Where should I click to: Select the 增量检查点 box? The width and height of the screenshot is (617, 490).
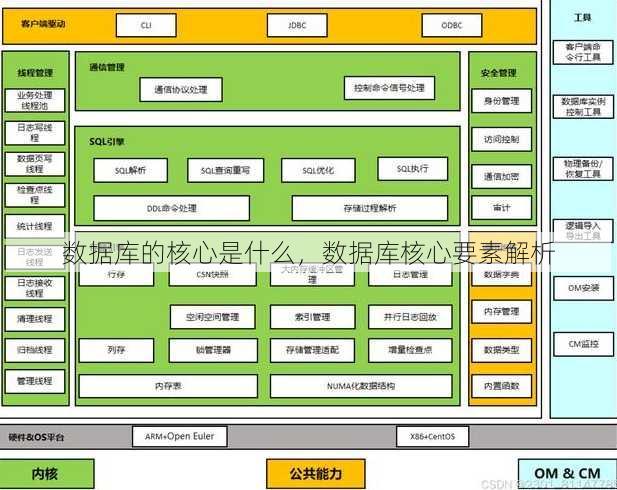point(410,350)
